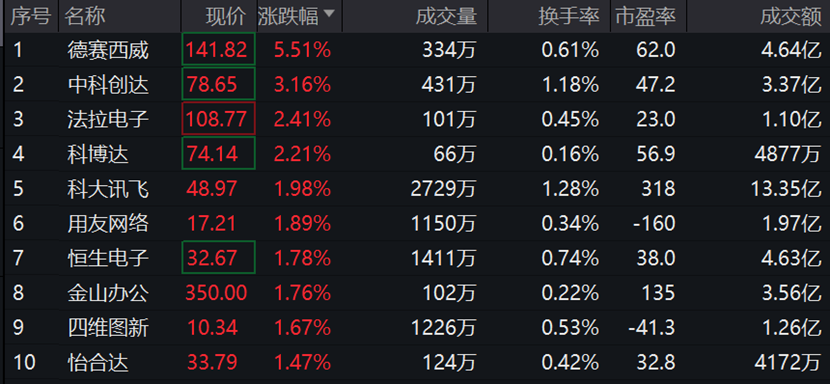Screen dimensions: 830x384
Task: Click P/E value 318
Action: pos(658,189)
